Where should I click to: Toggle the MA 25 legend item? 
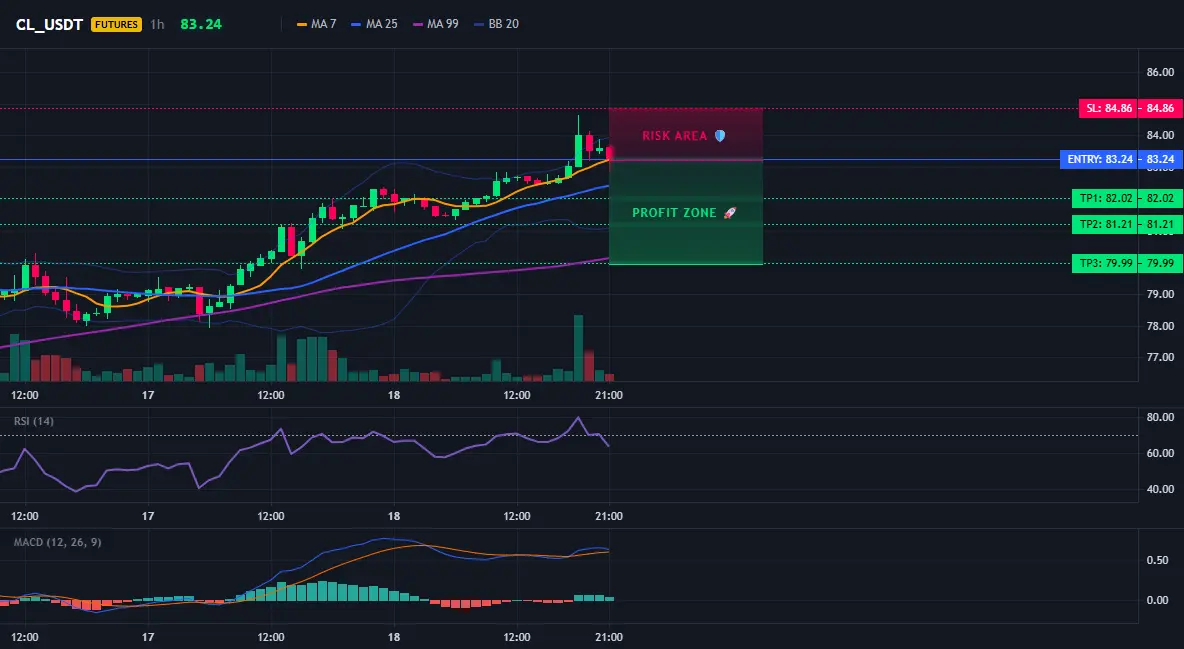pos(375,24)
